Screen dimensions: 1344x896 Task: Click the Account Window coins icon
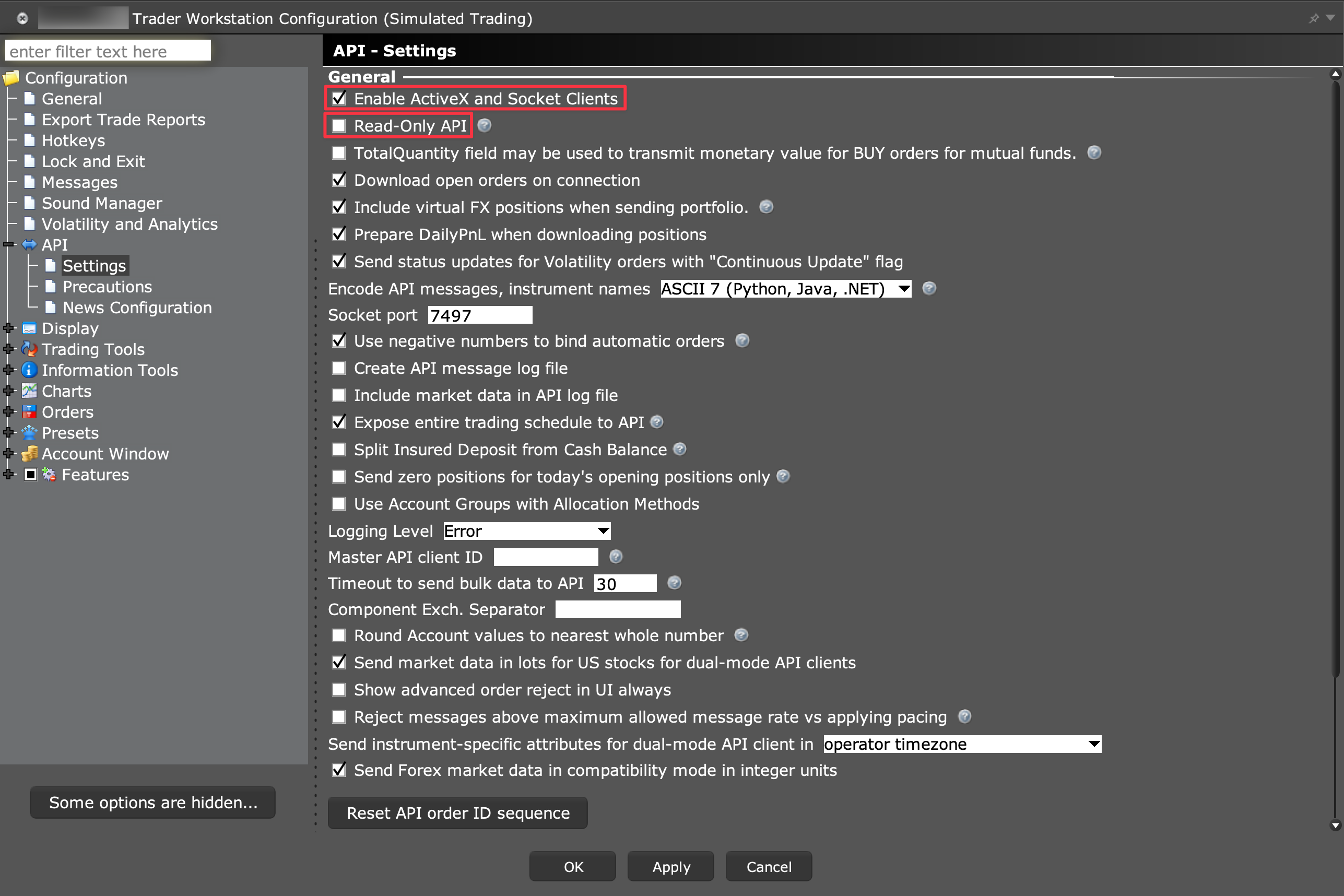click(x=29, y=453)
